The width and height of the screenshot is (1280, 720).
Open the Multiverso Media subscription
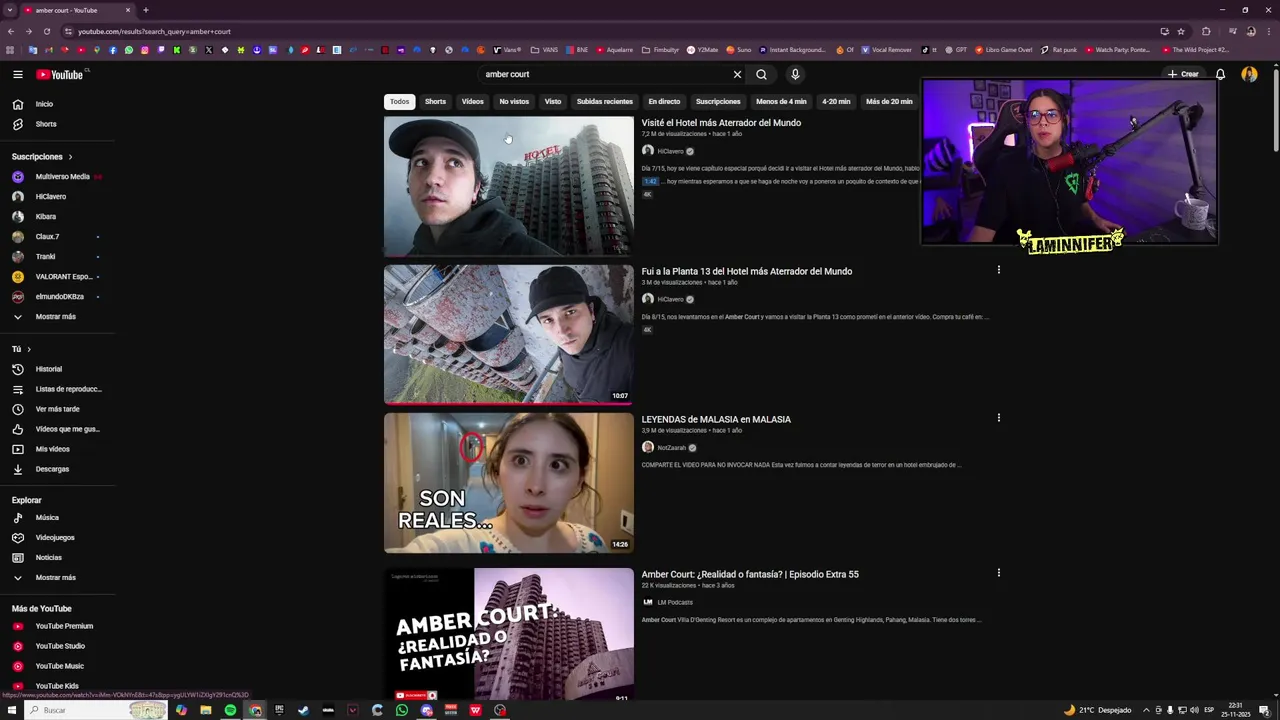point(60,177)
